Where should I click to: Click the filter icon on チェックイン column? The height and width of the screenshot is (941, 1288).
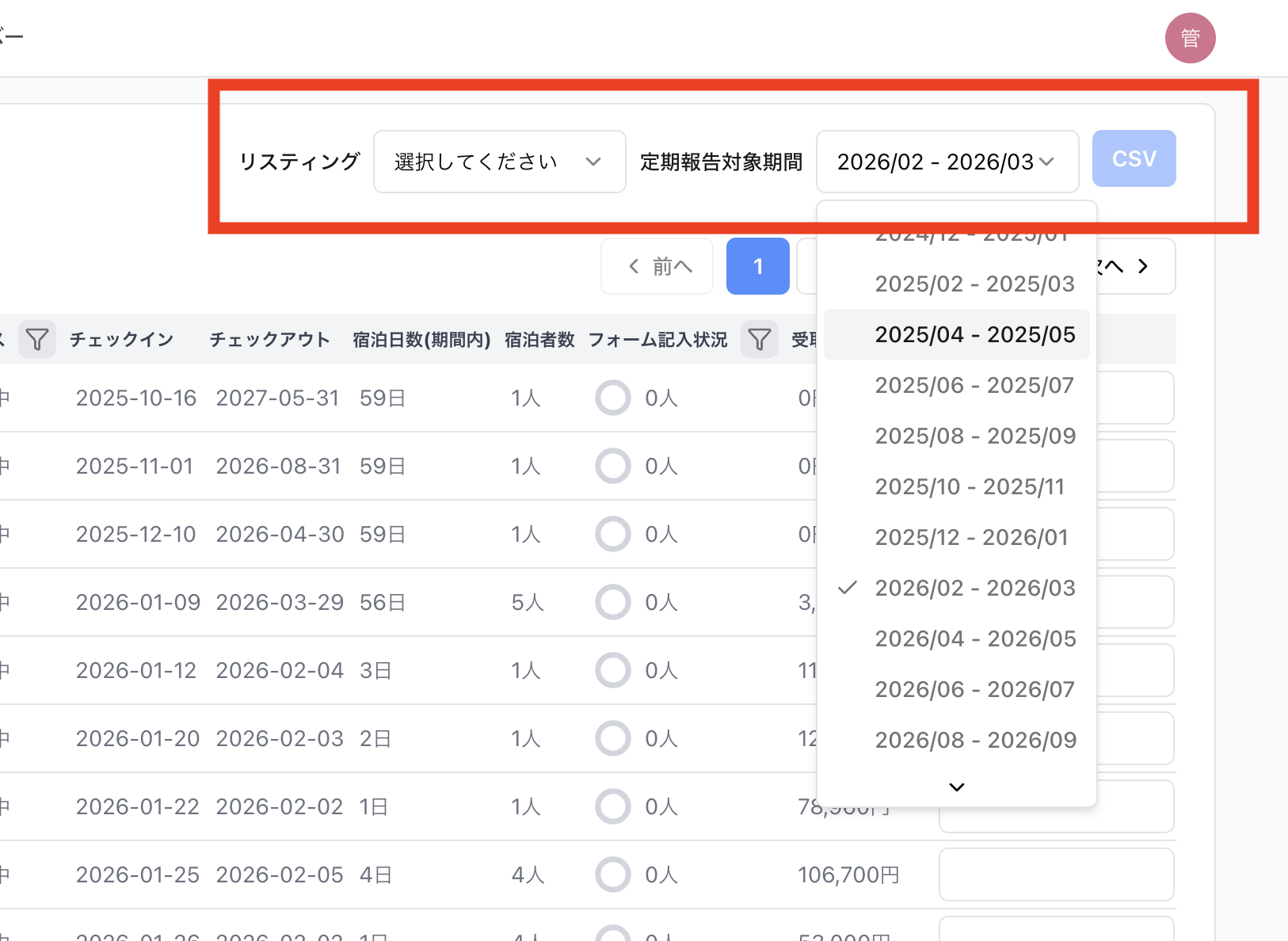[x=37, y=339]
